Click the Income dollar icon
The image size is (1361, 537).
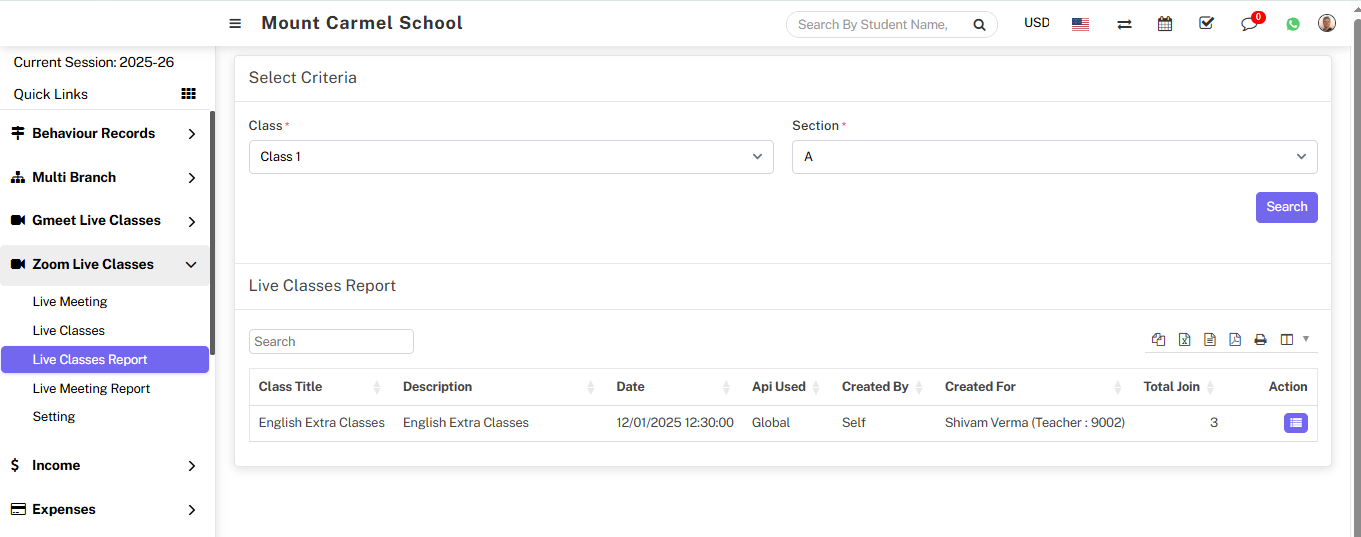(x=15, y=465)
